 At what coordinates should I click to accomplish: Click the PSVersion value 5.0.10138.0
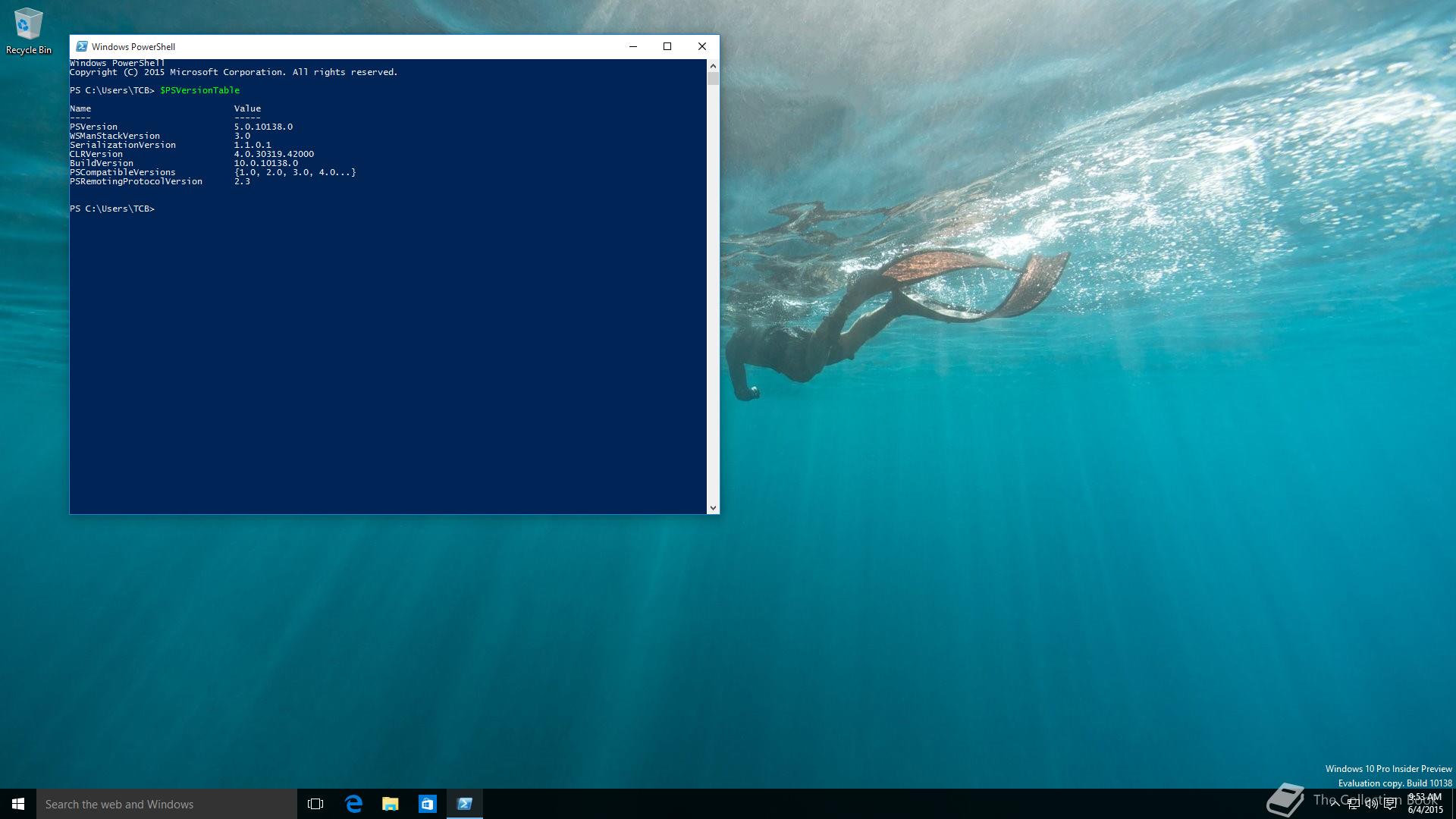click(263, 127)
